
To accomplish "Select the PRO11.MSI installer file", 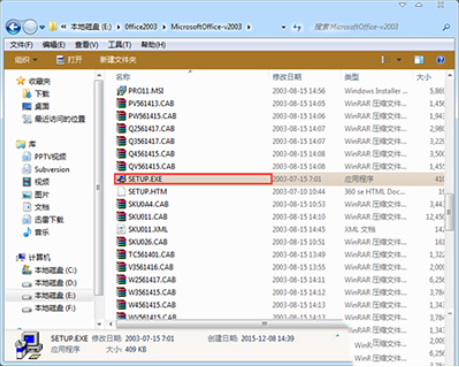I will pyautogui.click(x=140, y=91).
